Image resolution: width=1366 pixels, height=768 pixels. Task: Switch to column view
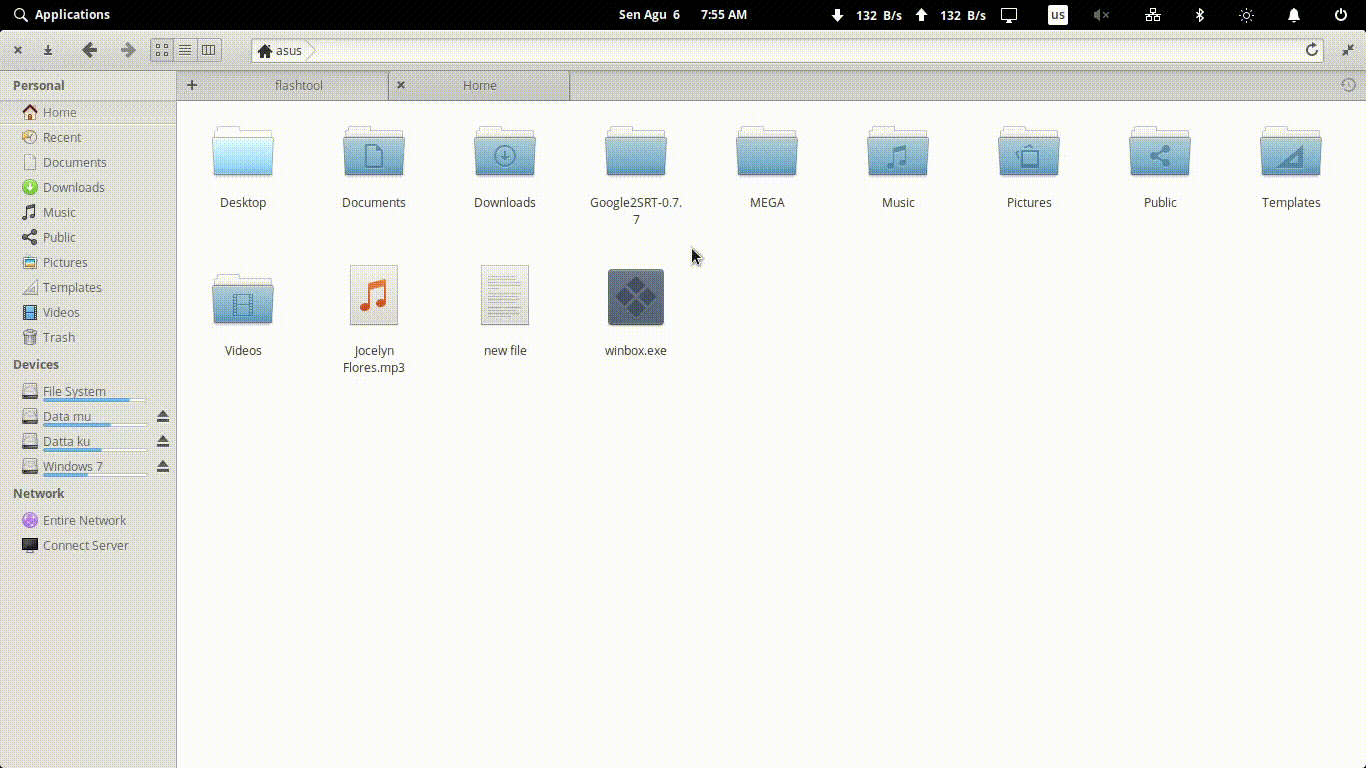(x=208, y=50)
